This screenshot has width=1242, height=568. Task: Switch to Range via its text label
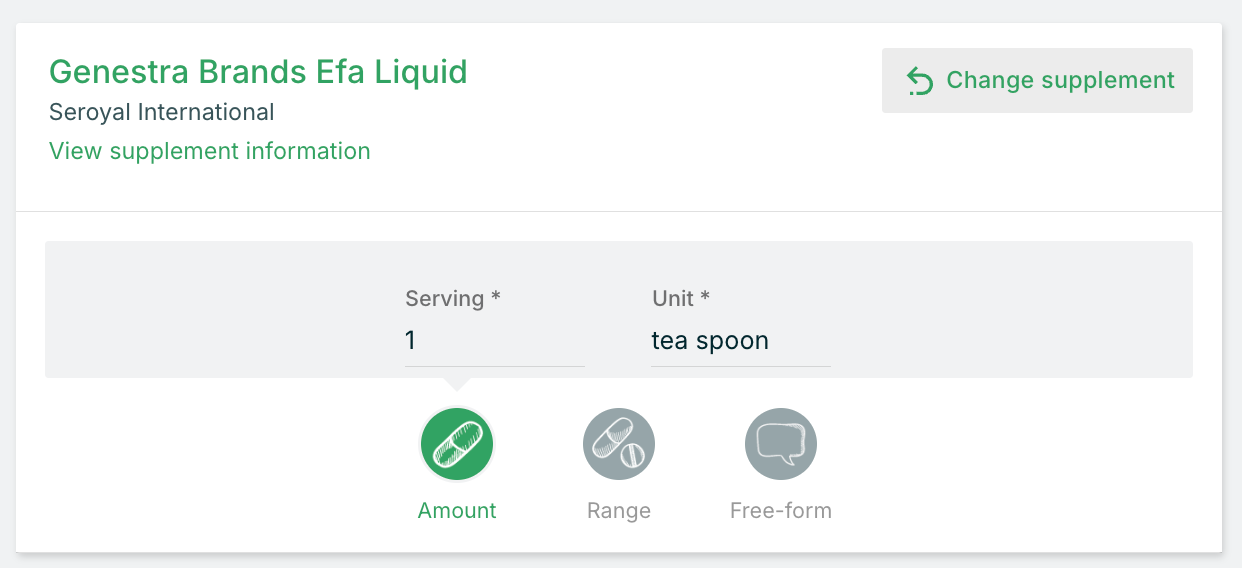click(x=619, y=511)
